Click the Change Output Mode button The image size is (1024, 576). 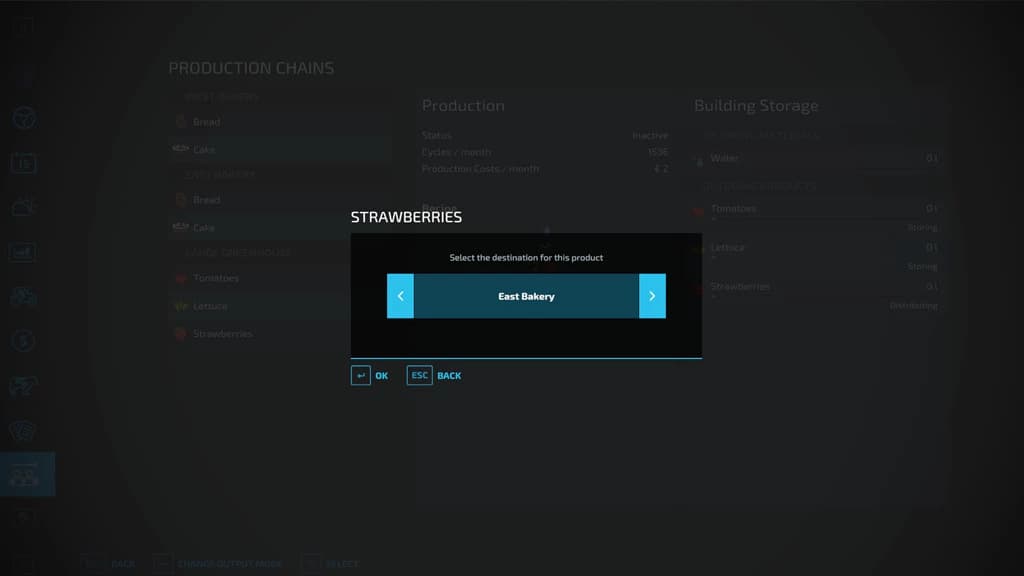[x=217, y=564]
